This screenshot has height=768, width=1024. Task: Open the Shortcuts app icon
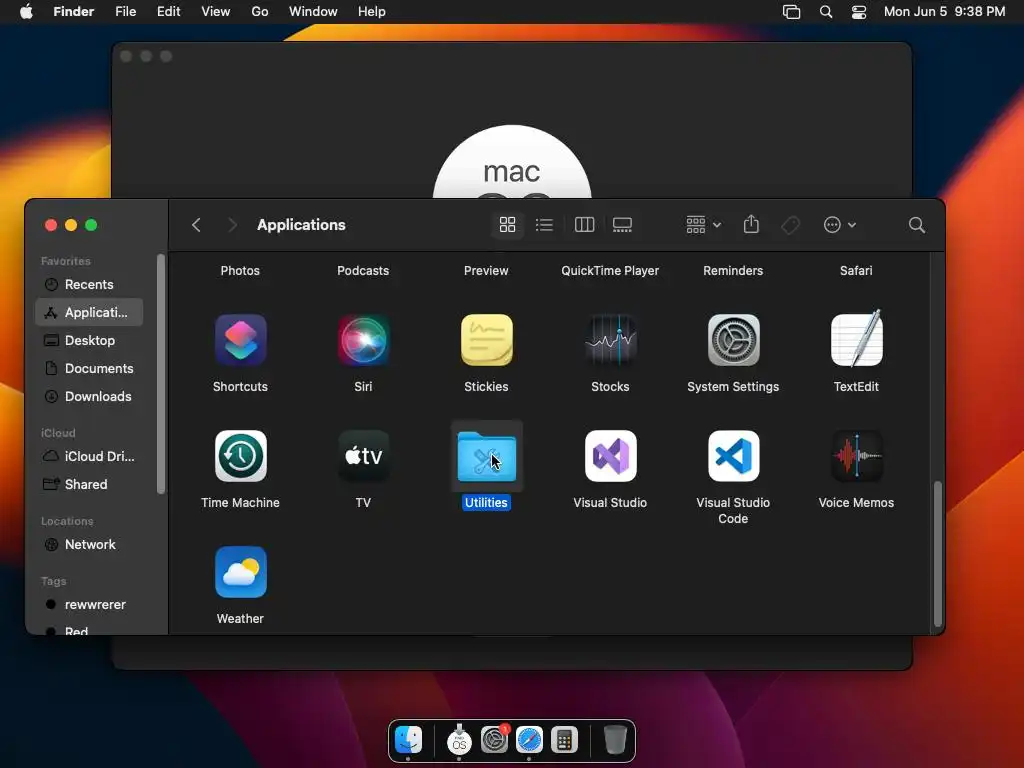pos(240,340)
